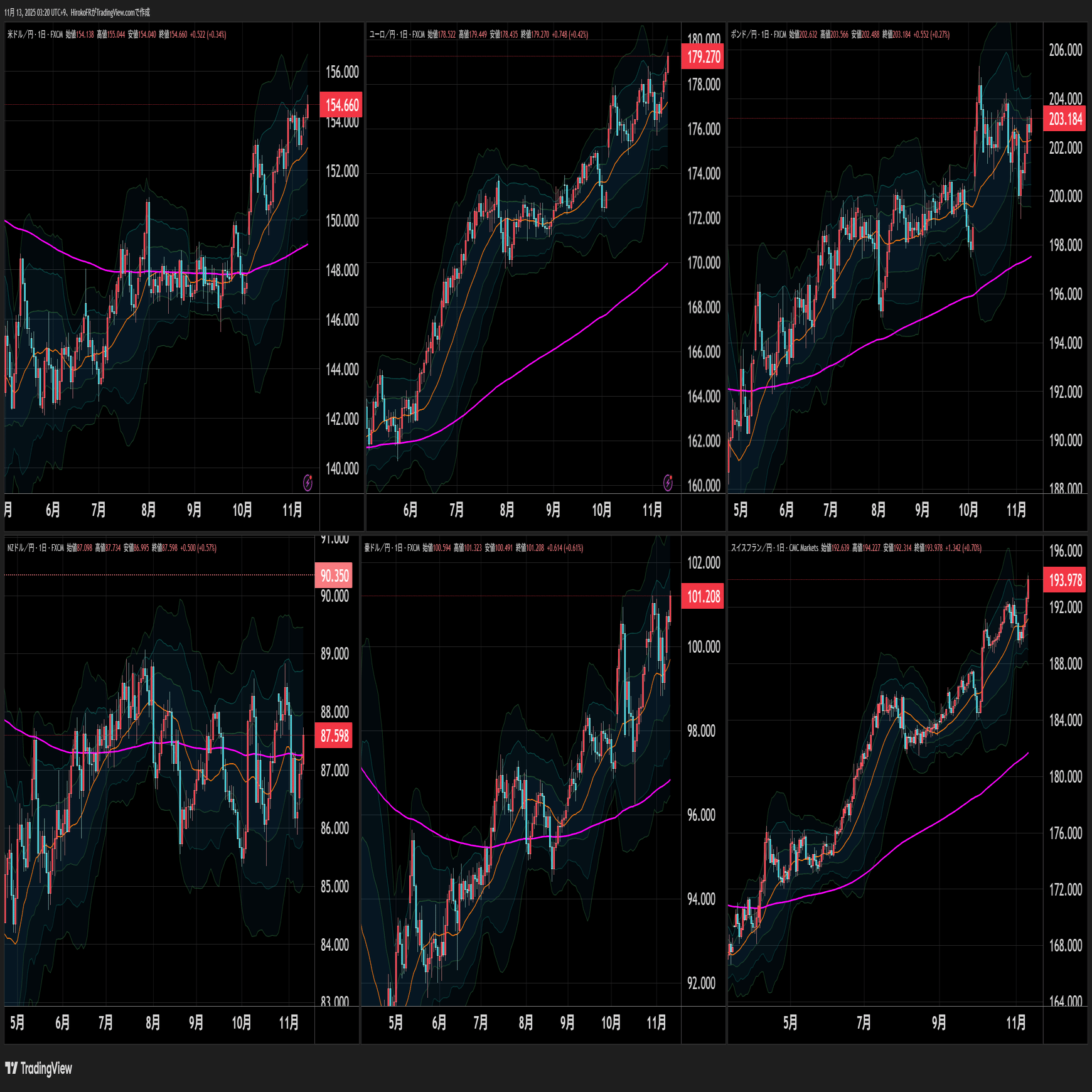Click the 193.978 current price label
Viewport: 1092px width, 1092px height.
pyautogui.click(x=1065, y=580)
